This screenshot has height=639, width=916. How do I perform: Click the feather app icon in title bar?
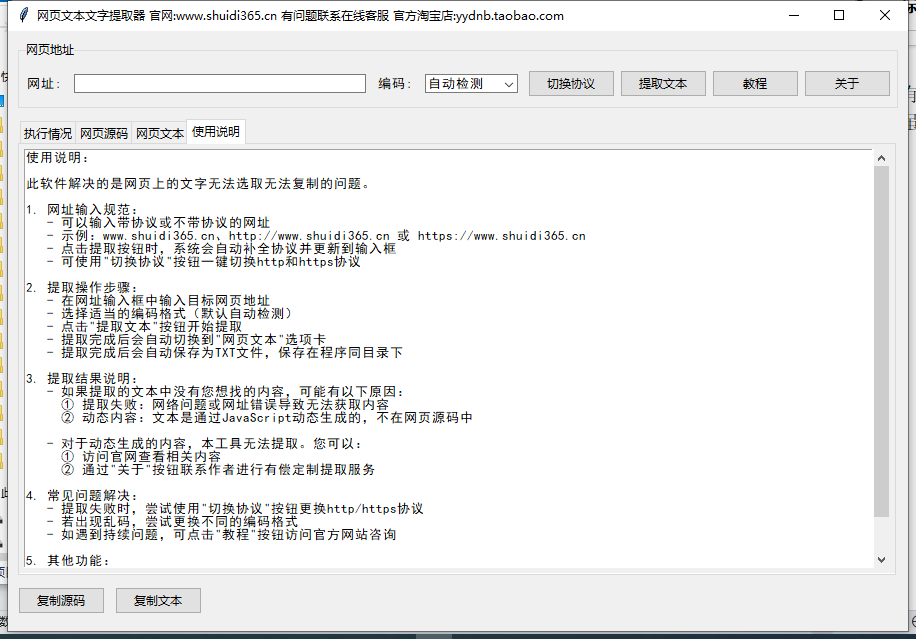(x=23, y=16)
